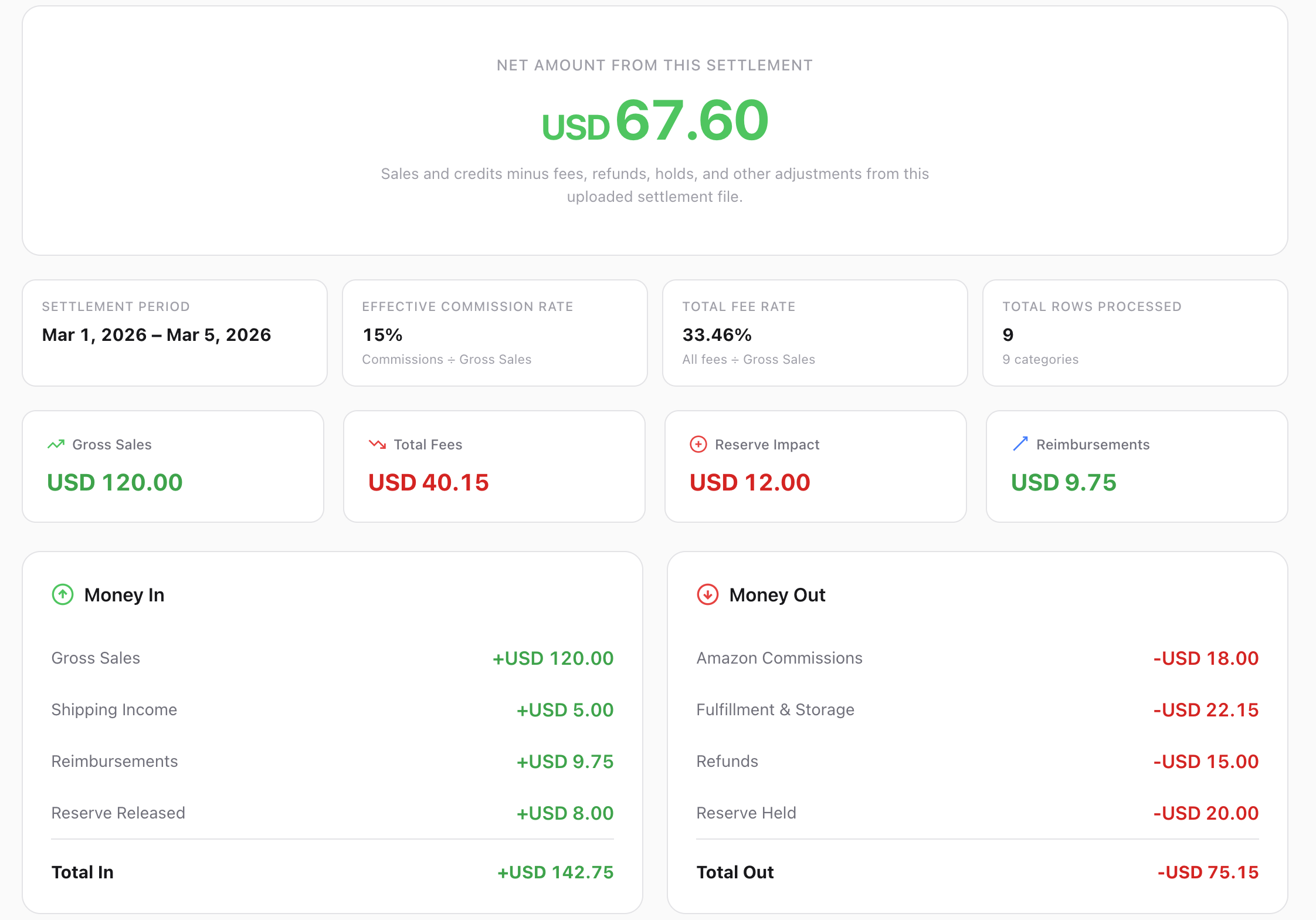The image size is (1316, 920).
Task: Click the Total Fee Rate 33.46% value
Action: click(717, 334)
